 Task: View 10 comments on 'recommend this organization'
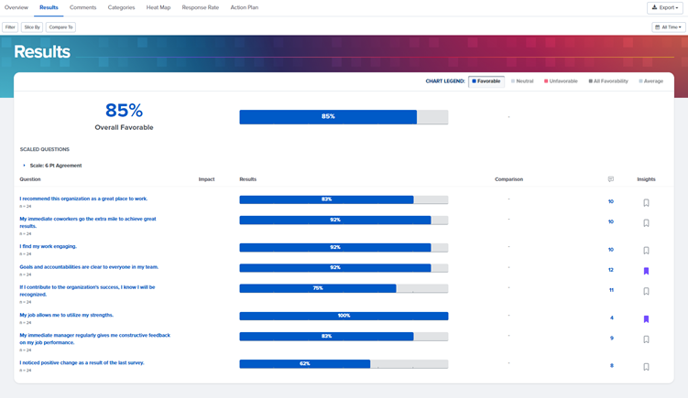[611, 201]
